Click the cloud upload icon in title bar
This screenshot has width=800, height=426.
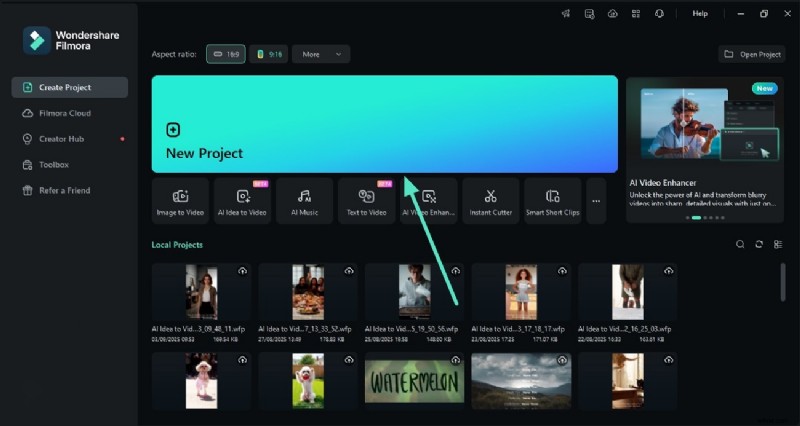click(612, 14)
